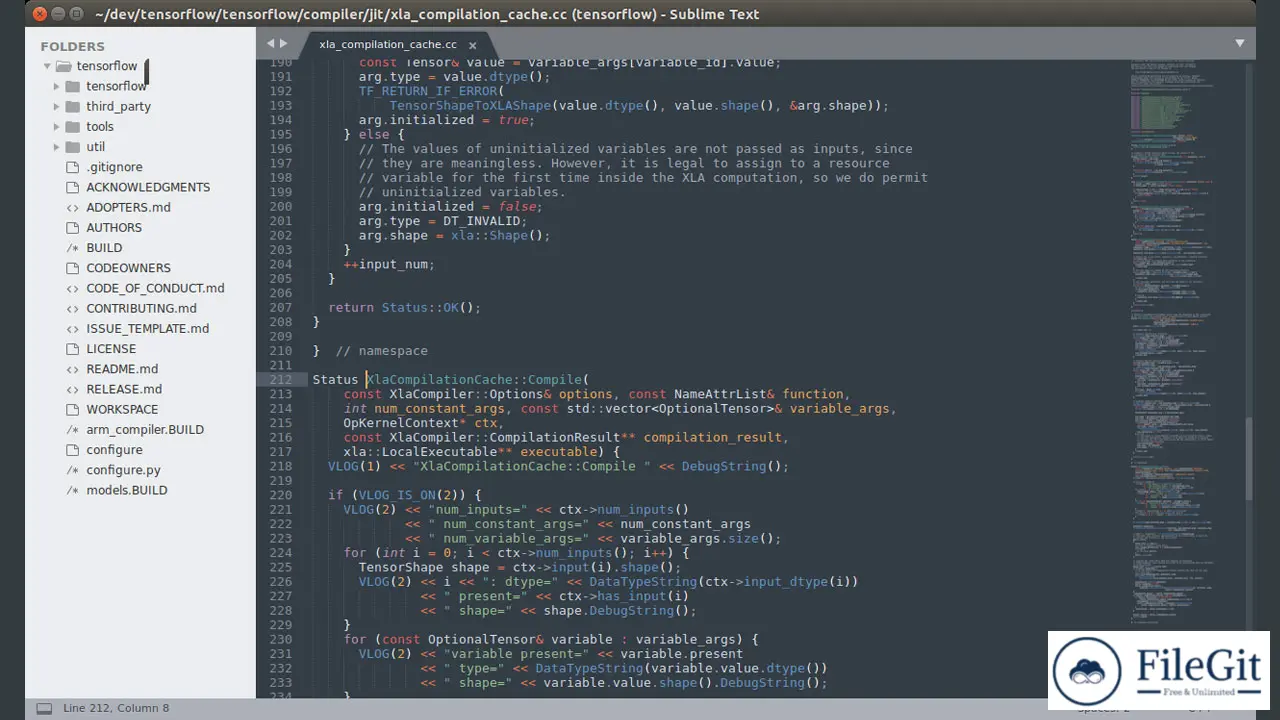This screenshot has width=1280, height=720.
Task: Click the AUTHORS markup file icon
Action: pyautogui.click(x=72, y=227)
